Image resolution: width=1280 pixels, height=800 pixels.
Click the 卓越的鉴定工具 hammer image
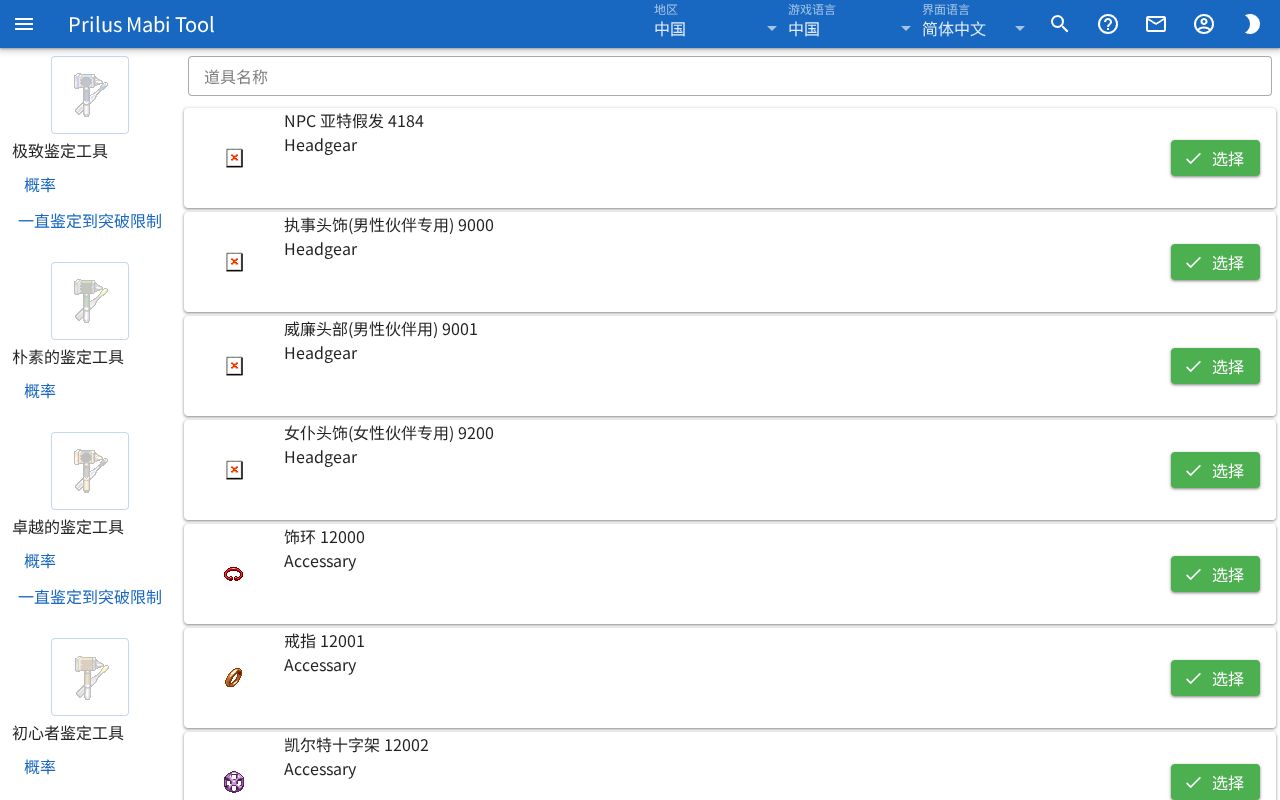tap(90, 471)
